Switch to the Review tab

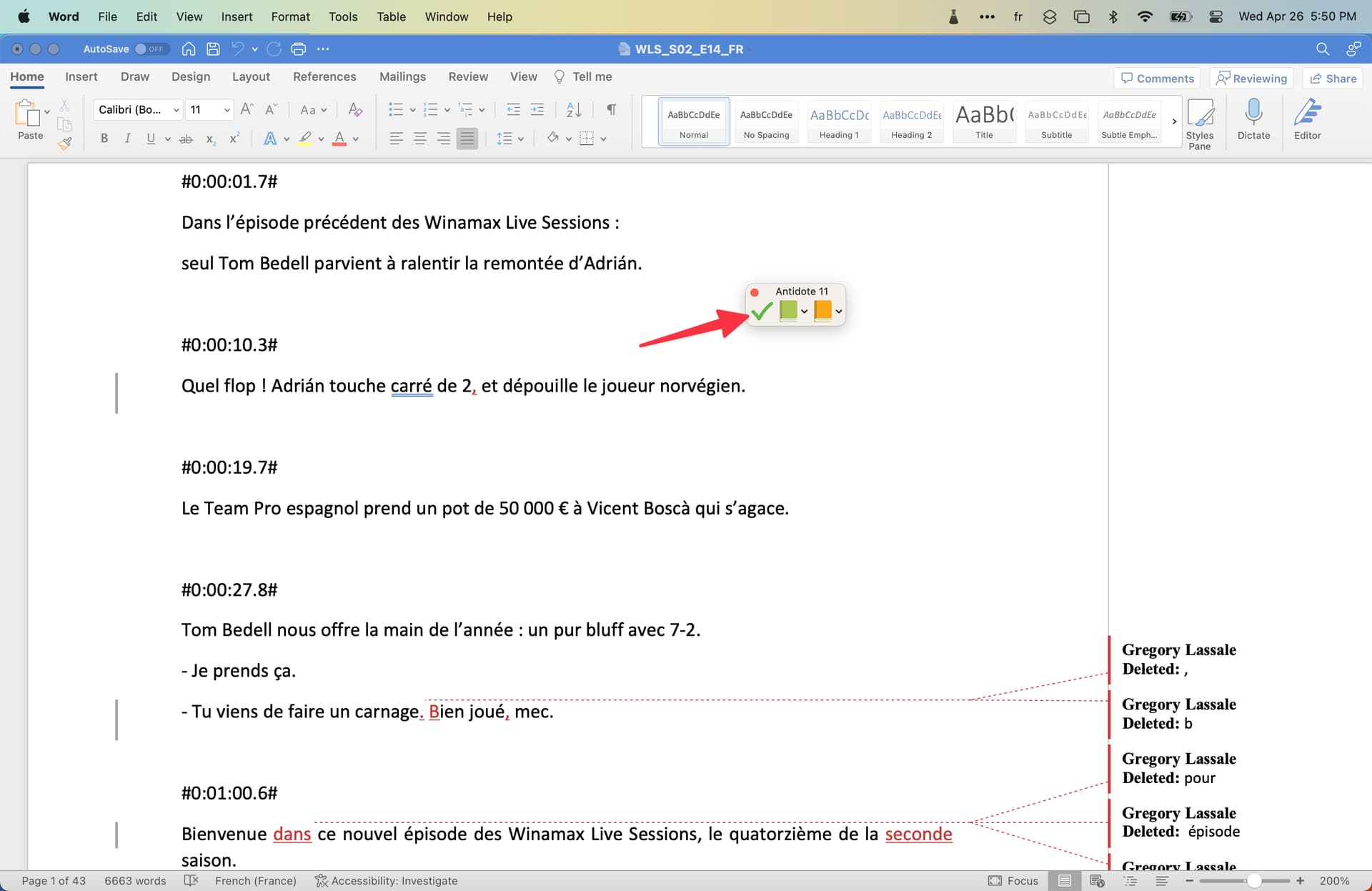(x=468, y=76)
